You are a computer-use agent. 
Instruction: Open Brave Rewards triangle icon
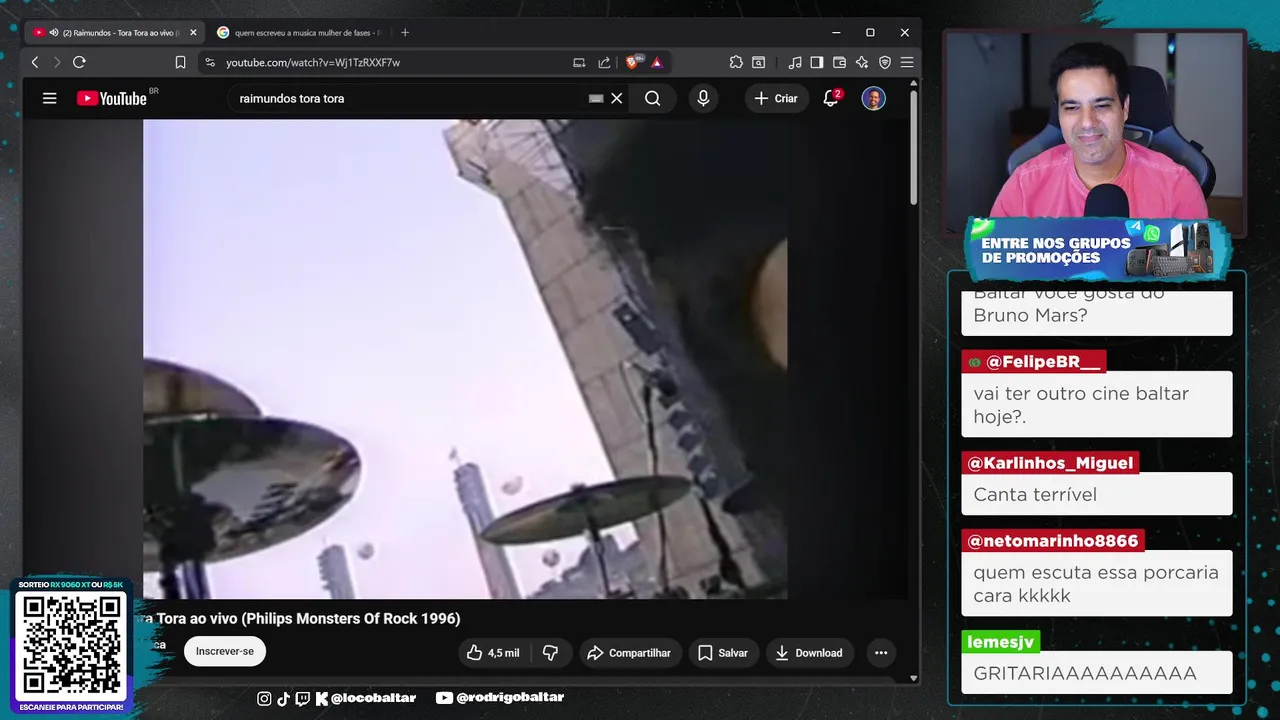coord(657,62)
